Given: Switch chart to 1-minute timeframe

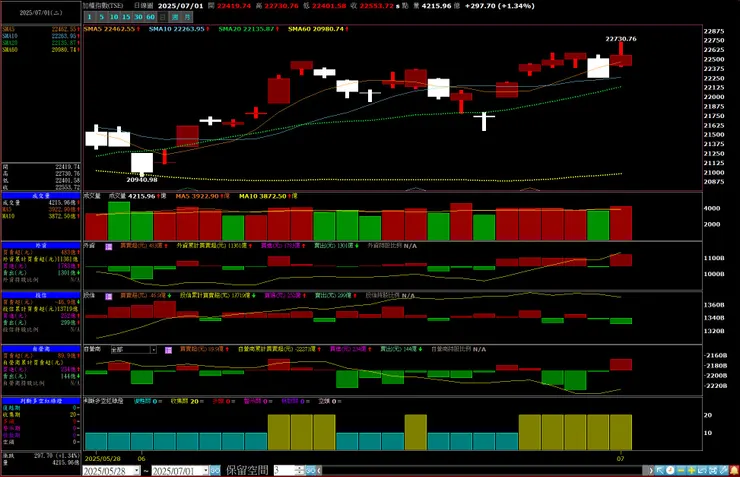Looking at the screenshot, I should [89, 17].
